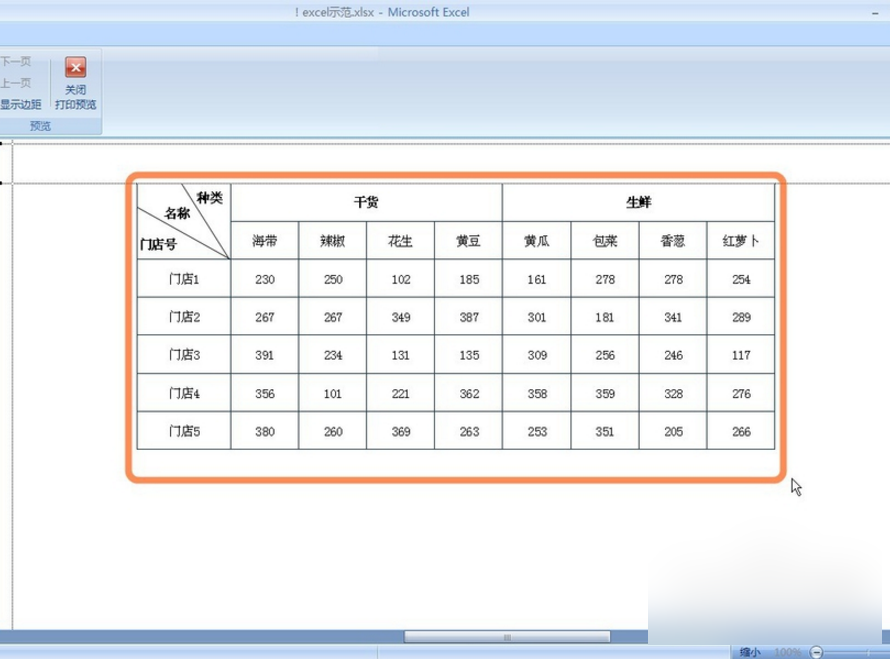Click the 花生 column header
This screenshot has width=890, height=659.
tap(401, 241)
